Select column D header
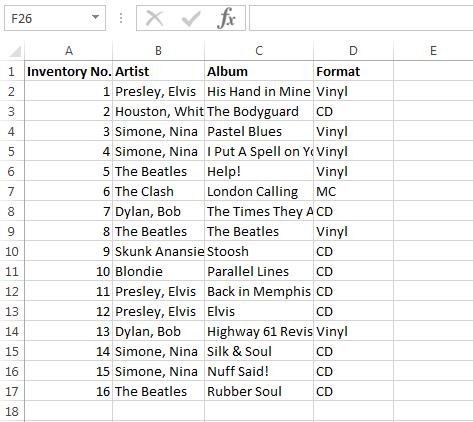The width and height of the screenshot is (473, 422). pos(353,51)
